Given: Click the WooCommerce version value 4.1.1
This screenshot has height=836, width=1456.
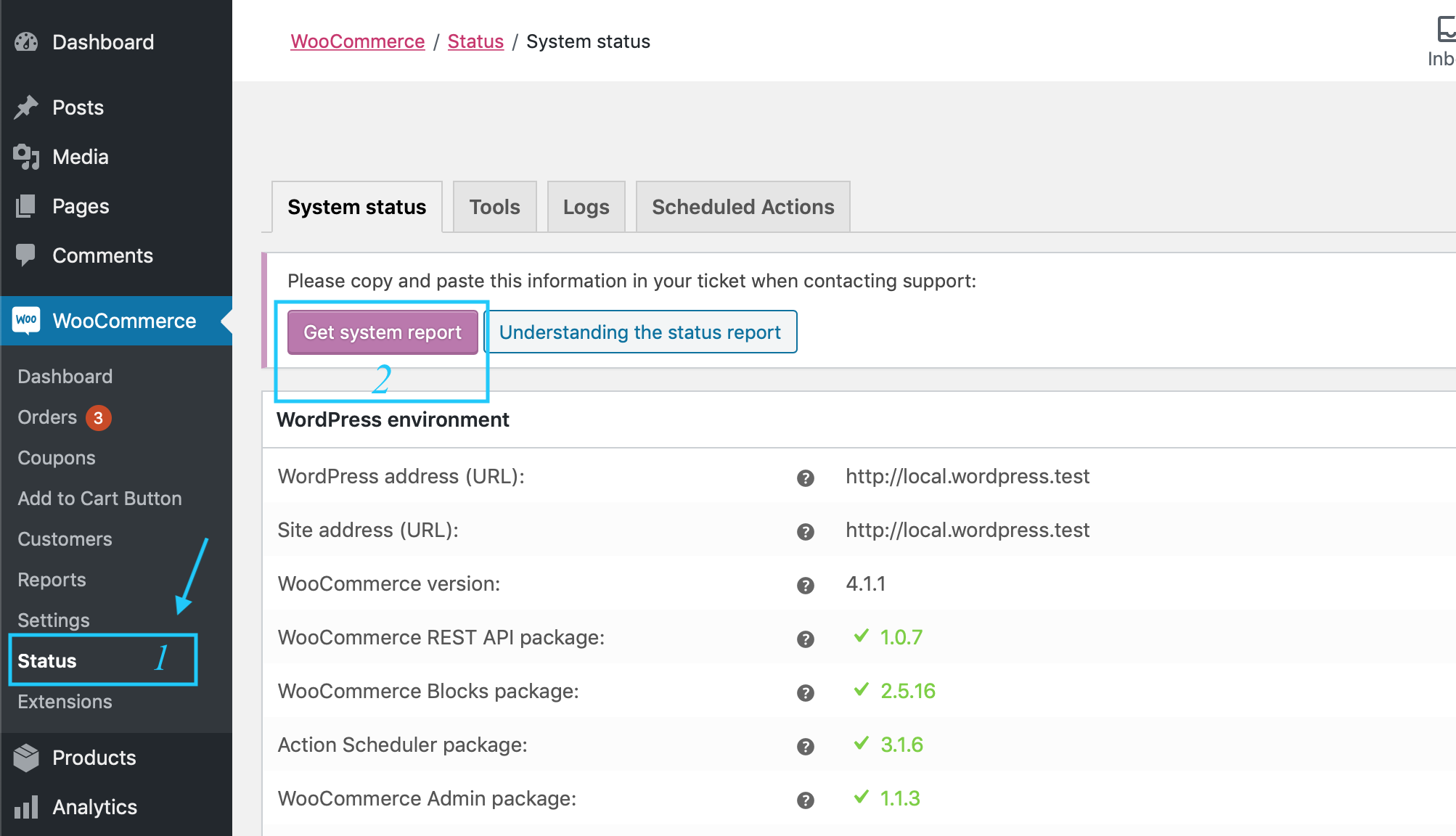Looking at the screenshot, I should (866, 583).
